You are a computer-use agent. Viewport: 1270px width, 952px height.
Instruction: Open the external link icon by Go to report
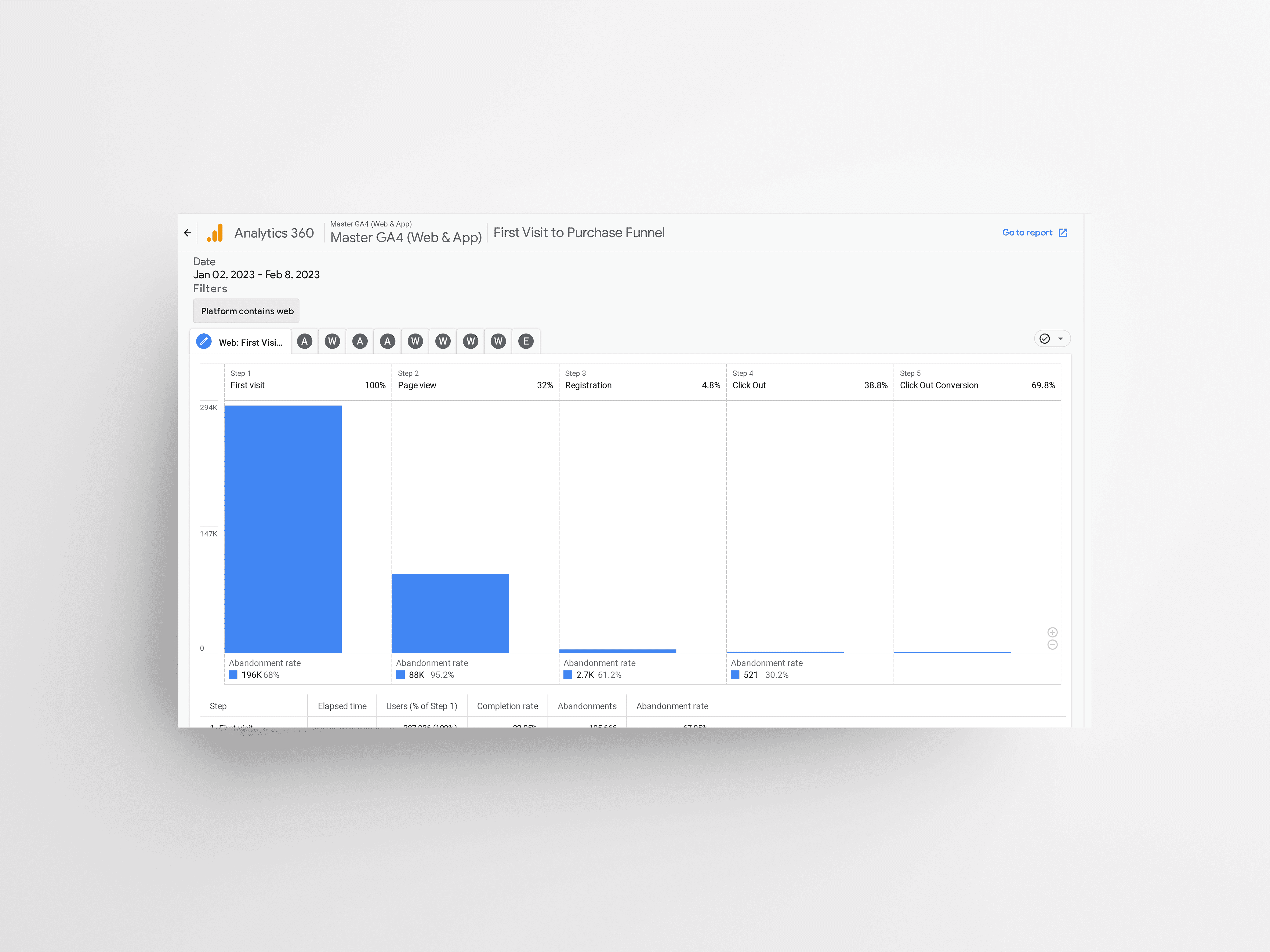[1063, 232]
